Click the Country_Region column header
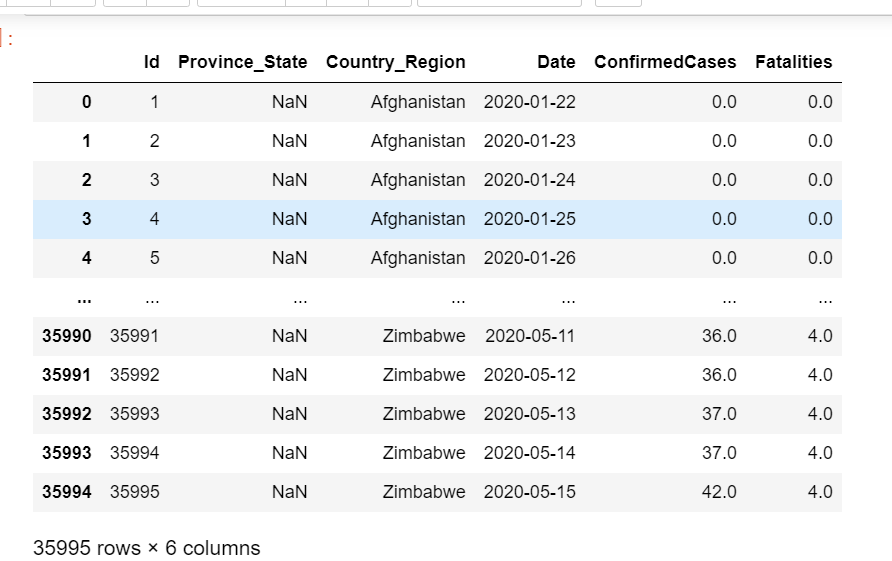The image size is (892, 561). (x=395, y=62)
